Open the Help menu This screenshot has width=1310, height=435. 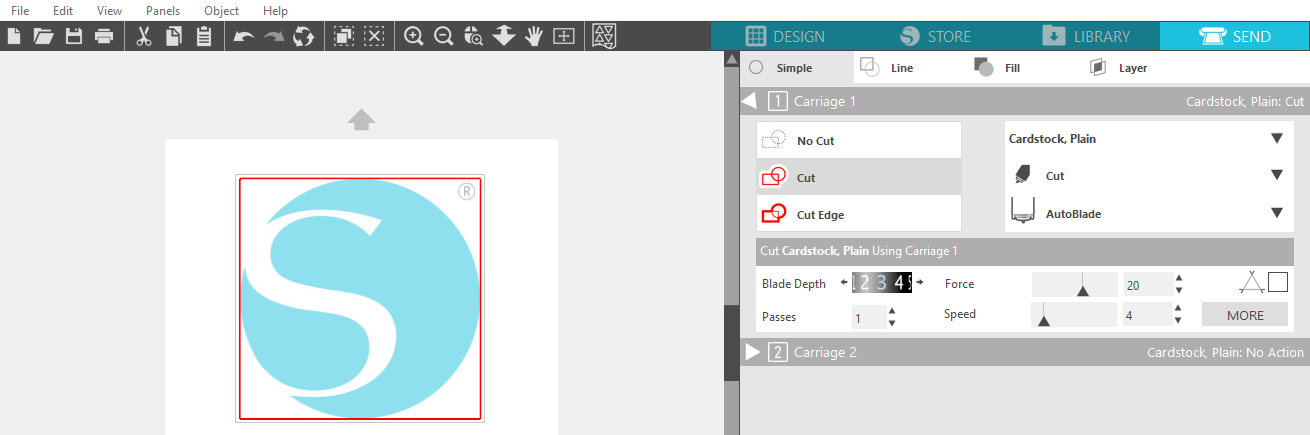[275, 11]
